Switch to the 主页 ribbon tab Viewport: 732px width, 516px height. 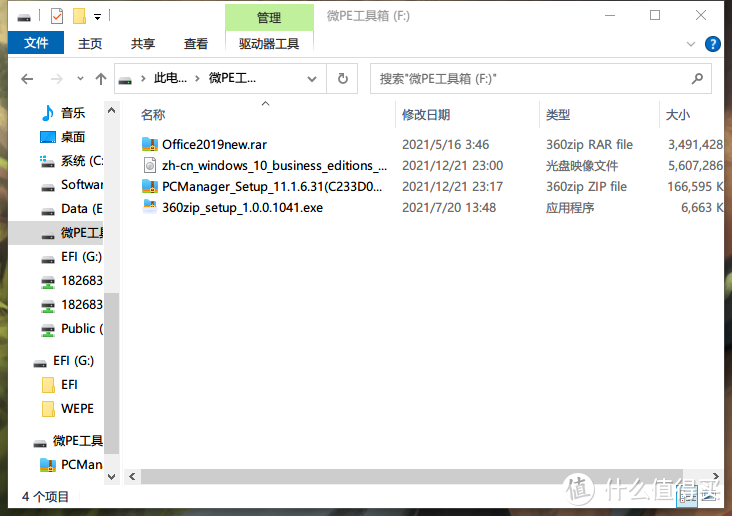click(x=90, y=43)
